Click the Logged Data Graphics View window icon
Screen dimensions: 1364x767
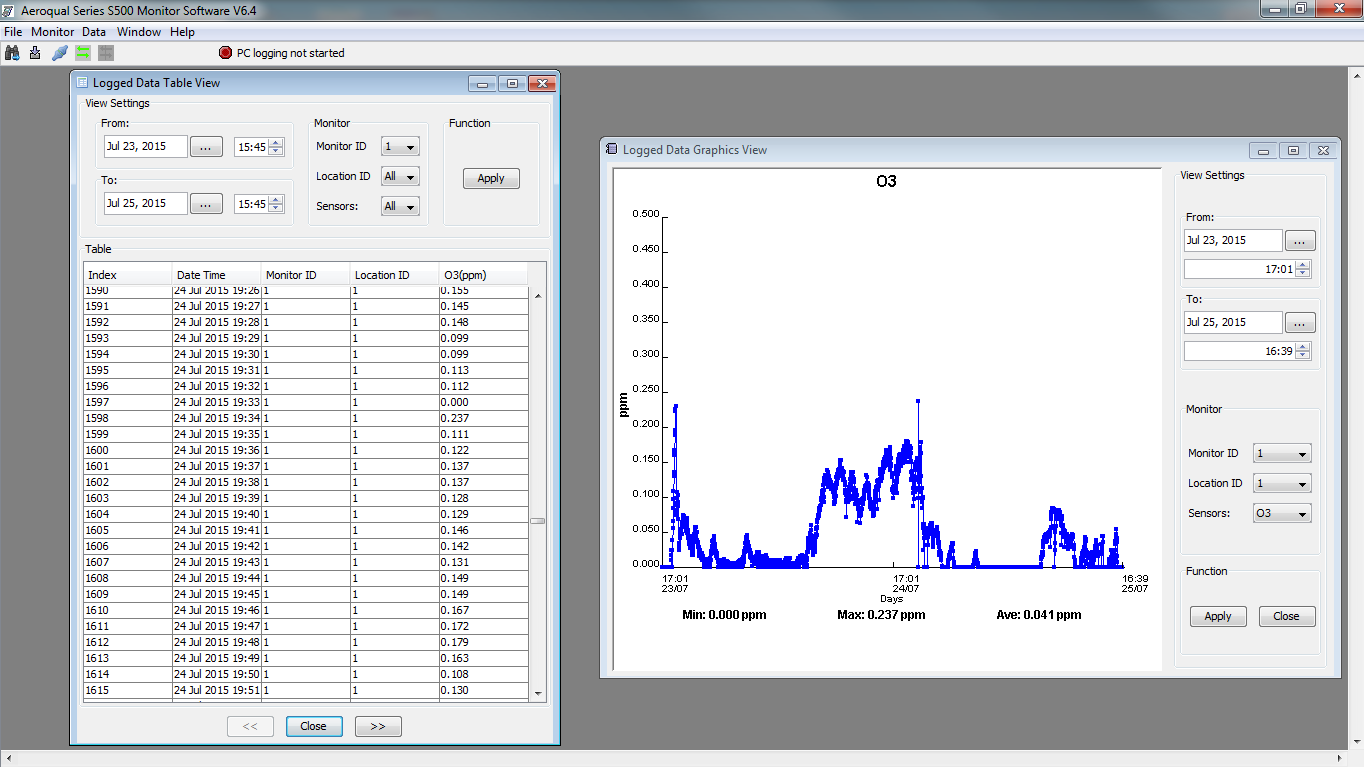point(611,149)
